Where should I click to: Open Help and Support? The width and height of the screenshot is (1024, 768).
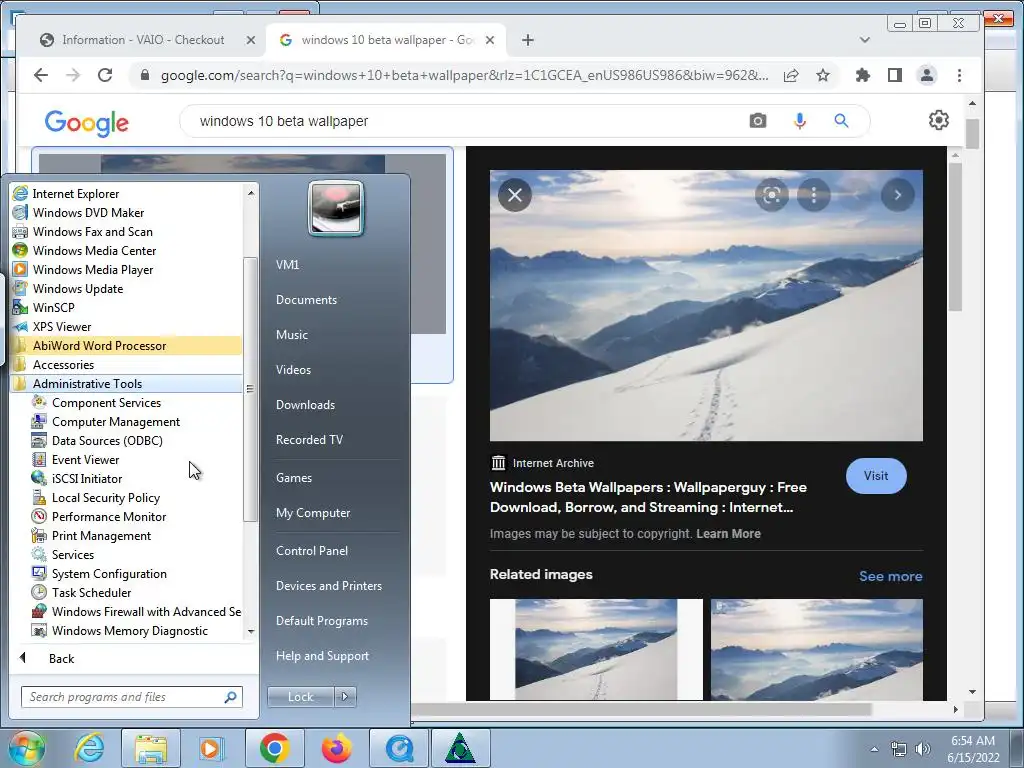coord(322,656)
